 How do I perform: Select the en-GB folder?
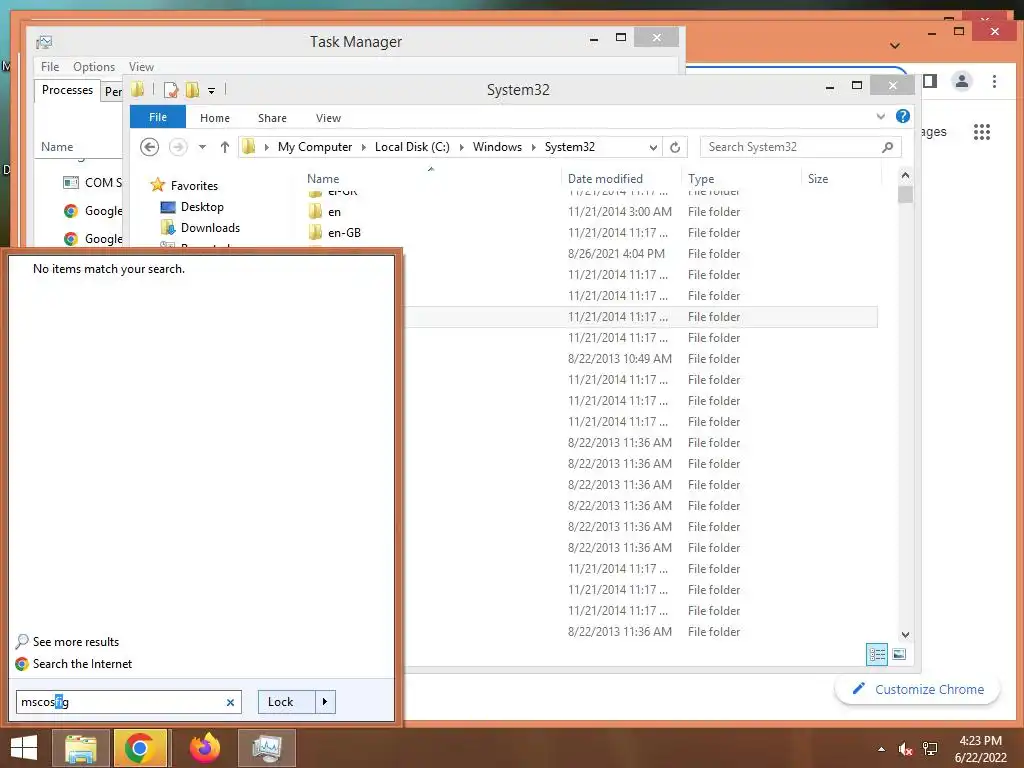[x=344, y=233]
